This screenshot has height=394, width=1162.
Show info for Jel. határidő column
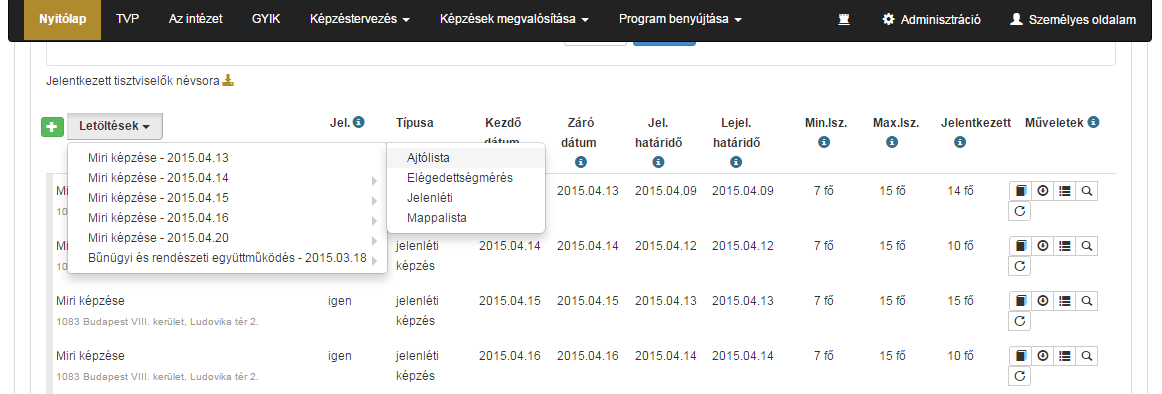point(658,161)
